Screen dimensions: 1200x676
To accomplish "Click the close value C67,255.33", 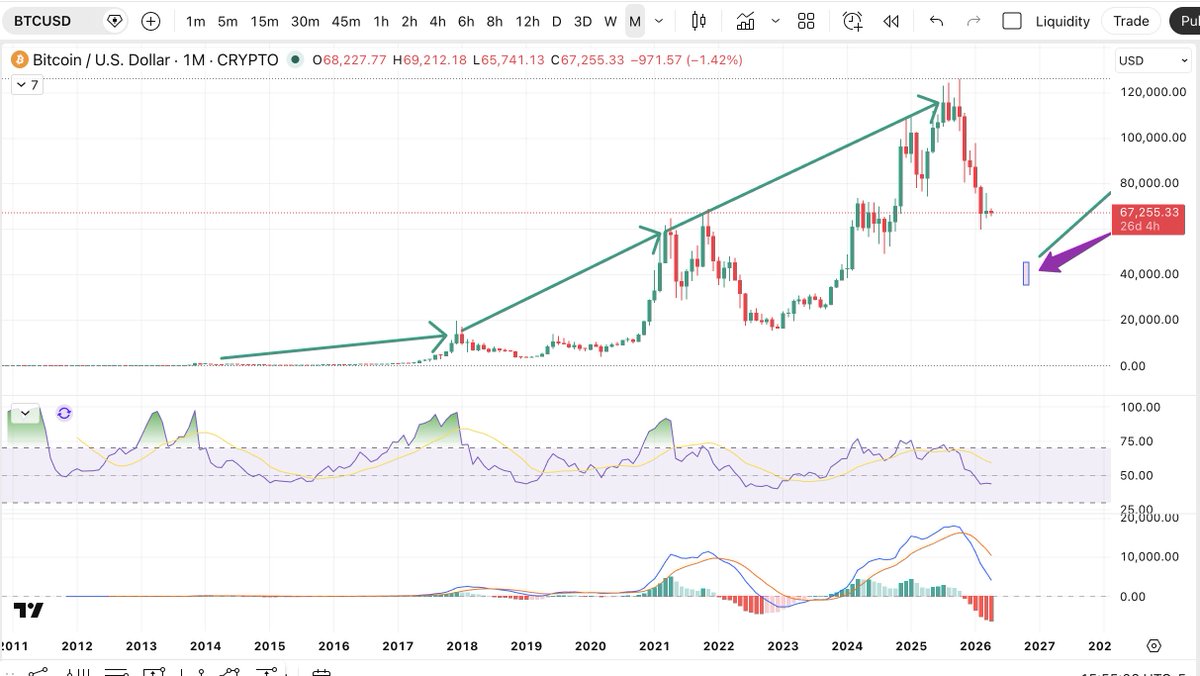I will pyautogui.click(x=587, y=60).
